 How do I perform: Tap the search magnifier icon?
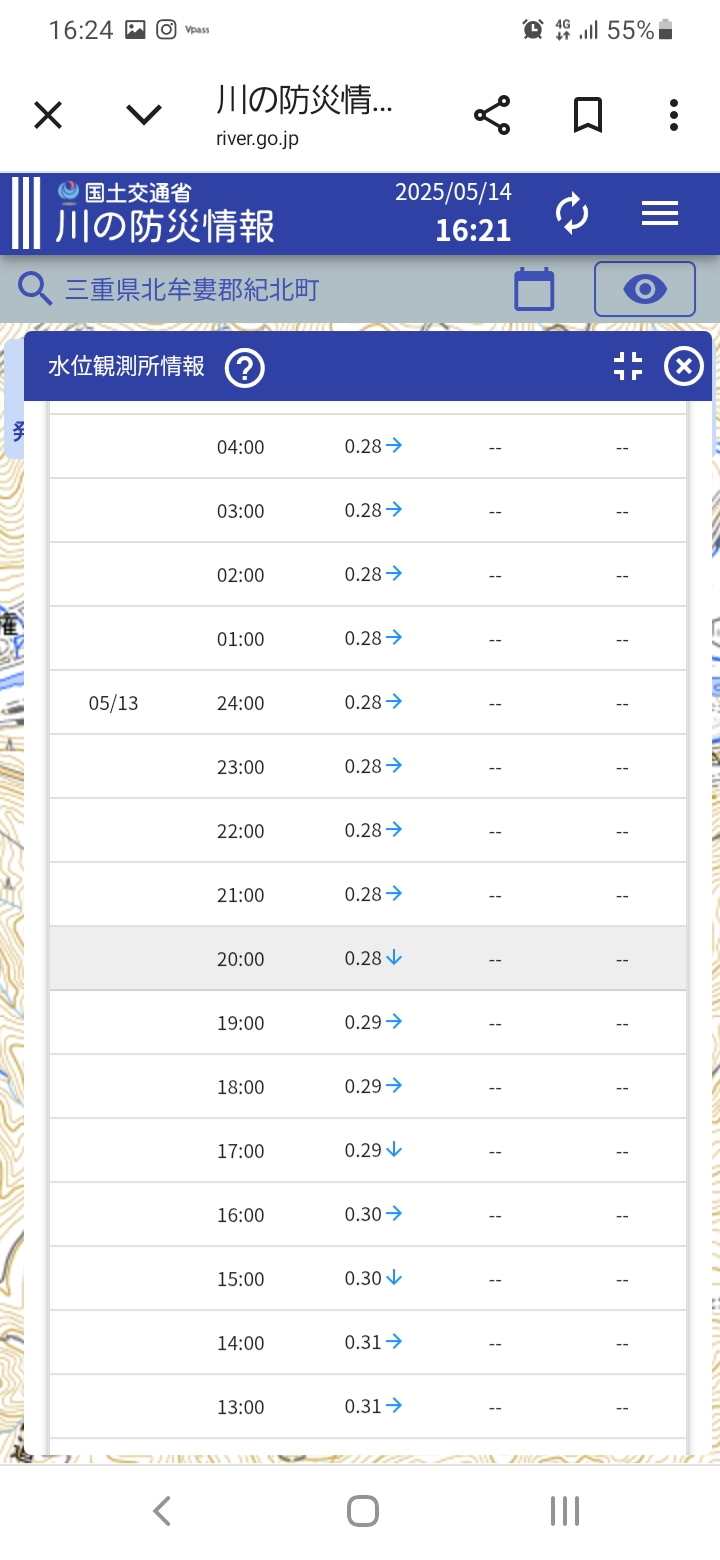(x=36, y=290)
